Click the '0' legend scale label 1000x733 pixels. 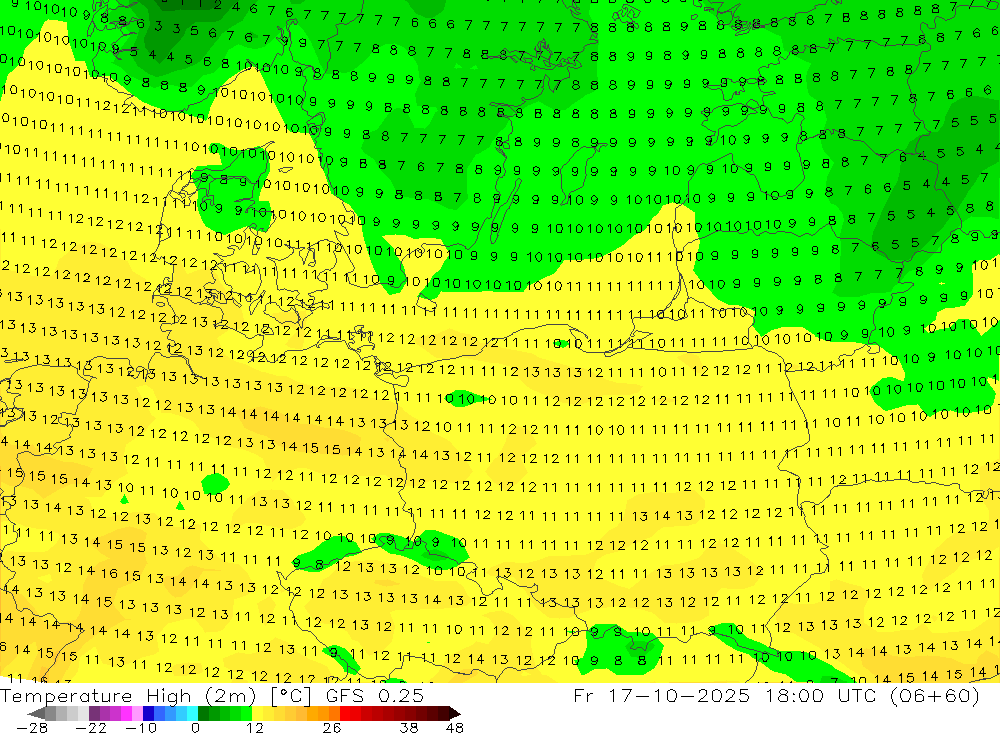(196, 727)
